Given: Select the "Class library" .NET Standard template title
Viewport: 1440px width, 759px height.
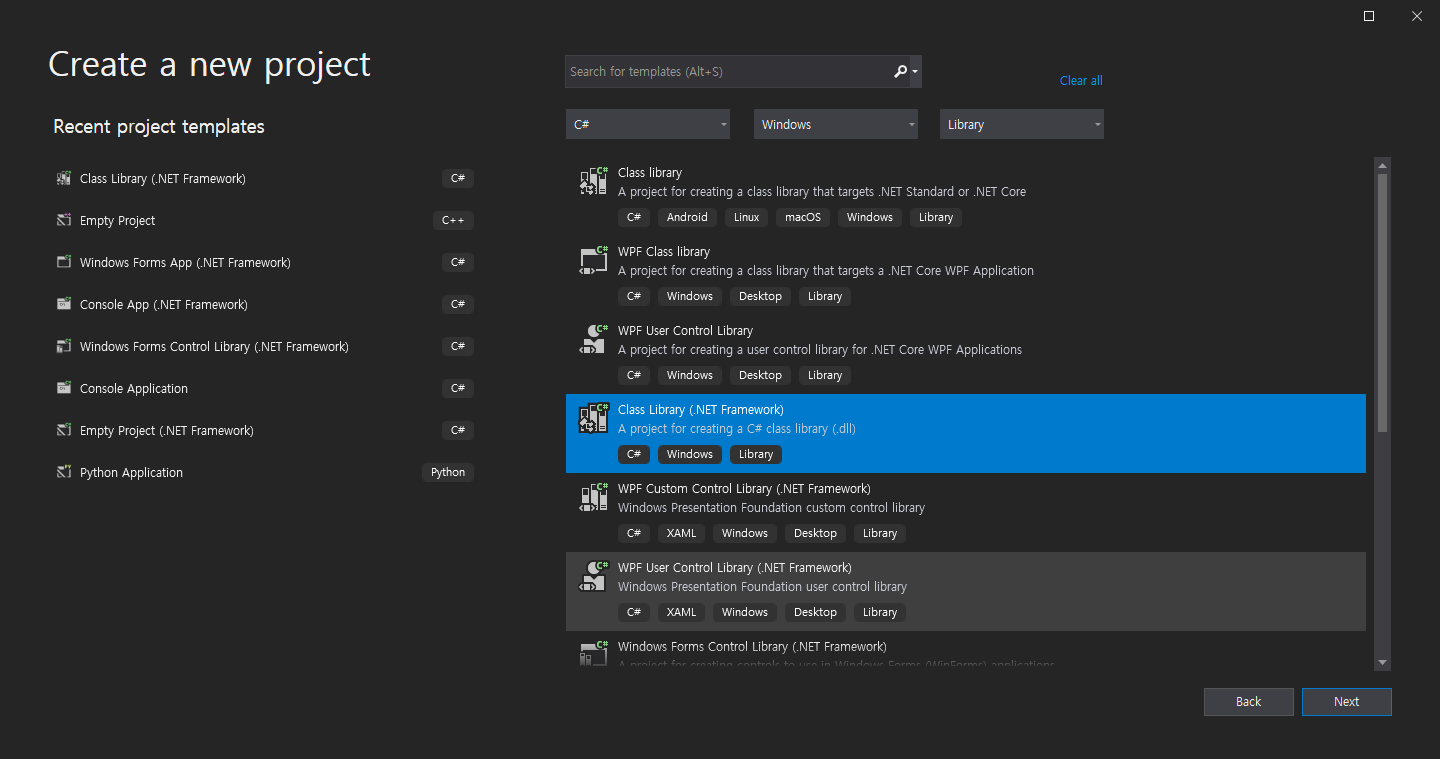Looking at the screenshot, I should point(650,173).
